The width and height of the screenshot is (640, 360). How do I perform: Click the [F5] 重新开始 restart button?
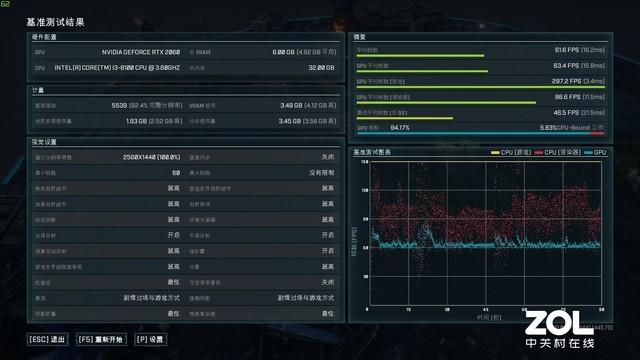click(x=101, y=339)
